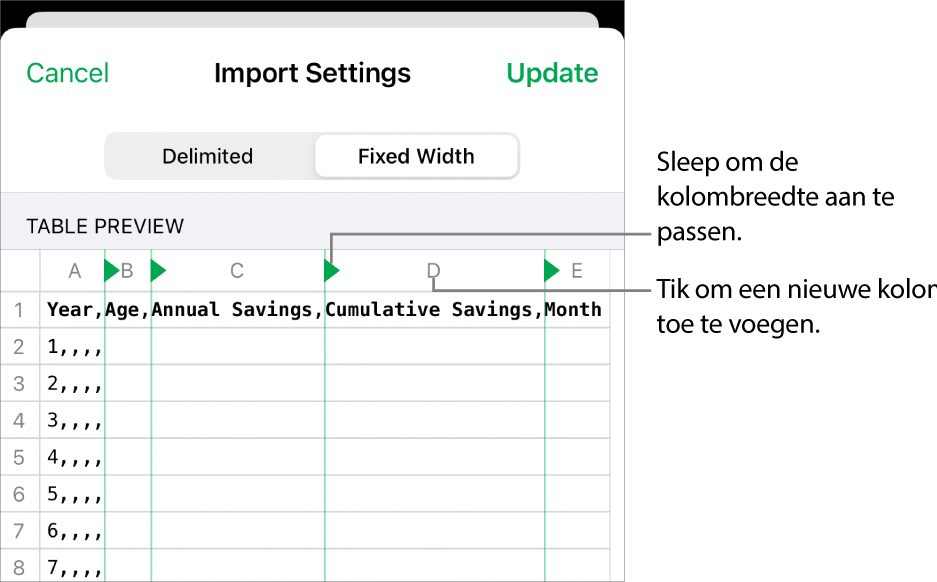This screenshot has height=582, width=937.
Task: Click the cell containing "Annual Savings,"
Action: coord(237,310)
